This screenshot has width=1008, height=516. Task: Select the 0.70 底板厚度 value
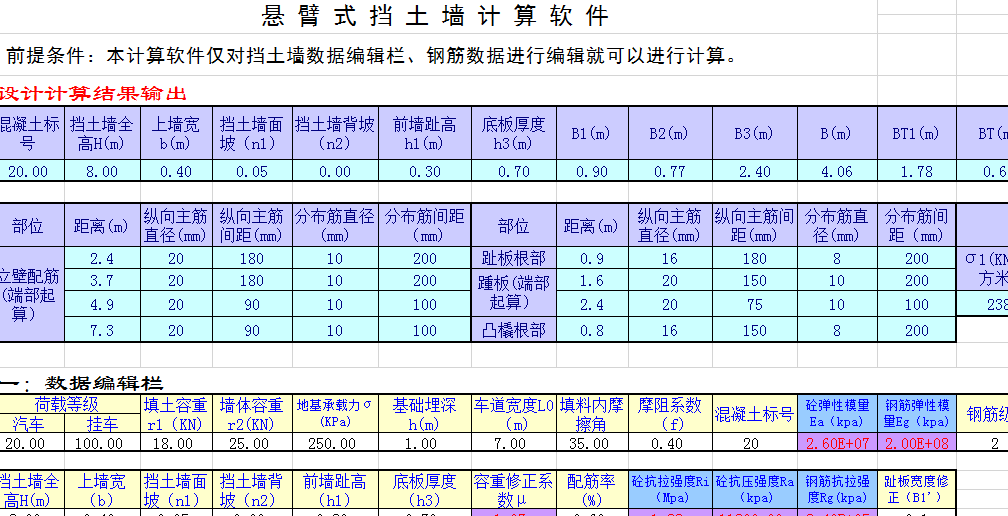[514, 171]
